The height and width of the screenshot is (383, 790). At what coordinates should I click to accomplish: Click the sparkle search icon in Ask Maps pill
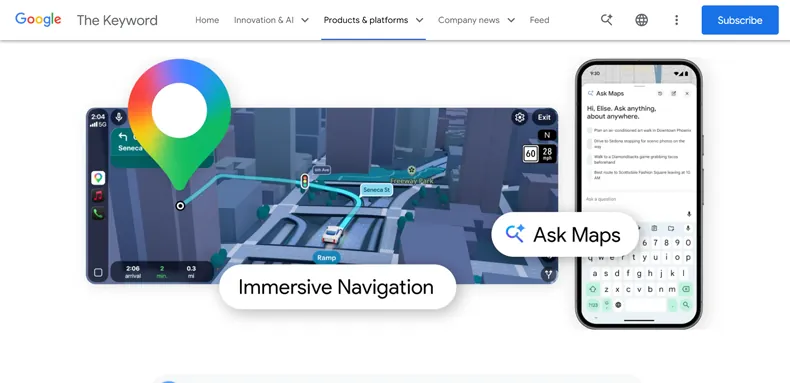click(515, 234)
